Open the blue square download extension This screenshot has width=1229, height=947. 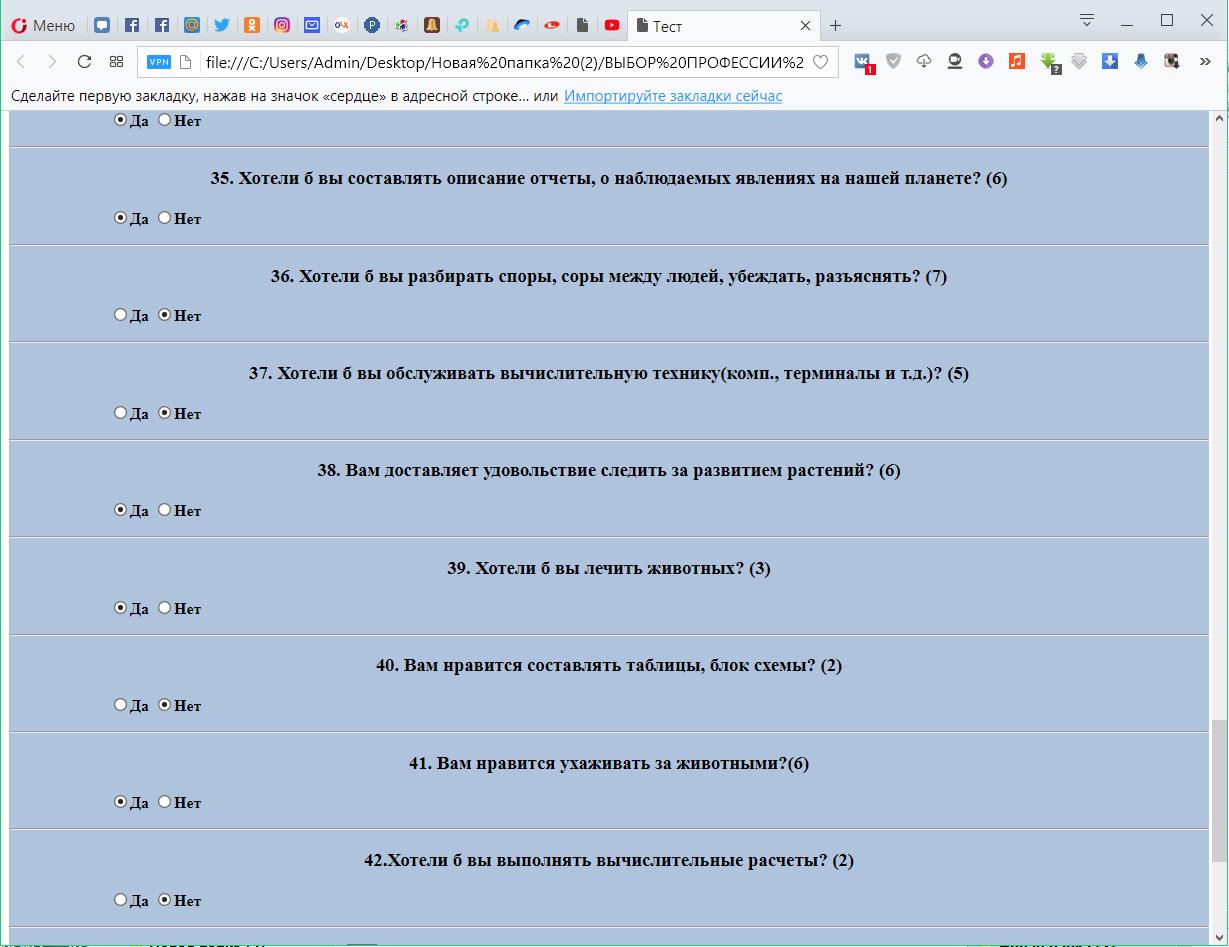1110,62
